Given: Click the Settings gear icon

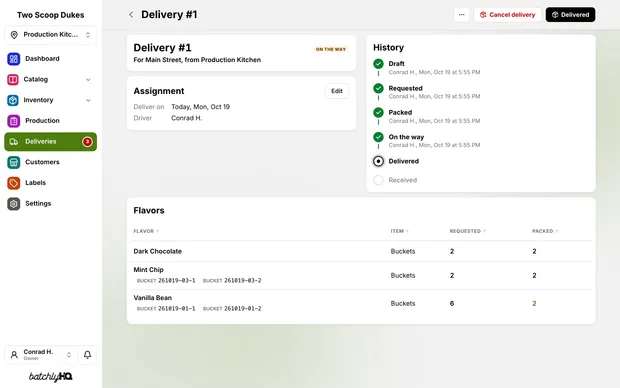Looking at the screenshot, I should pos(13,203).
